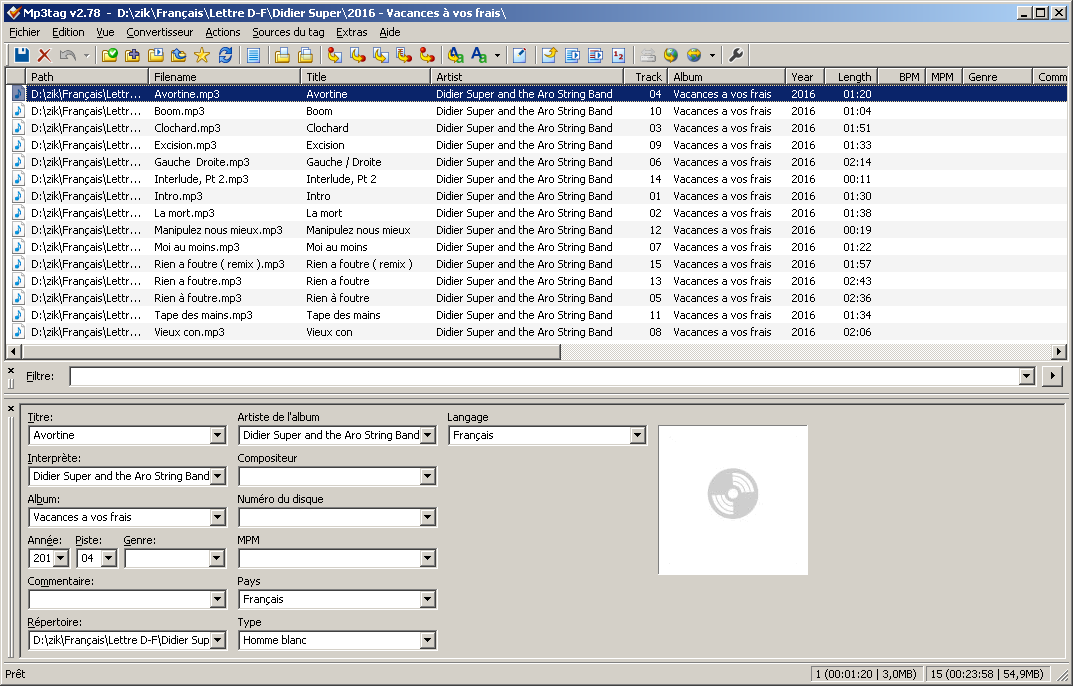The image size is (1073, 686).
Task: Click the Tag - Tag converter icon
Action: pyautogui.click(x=427, y=55)
